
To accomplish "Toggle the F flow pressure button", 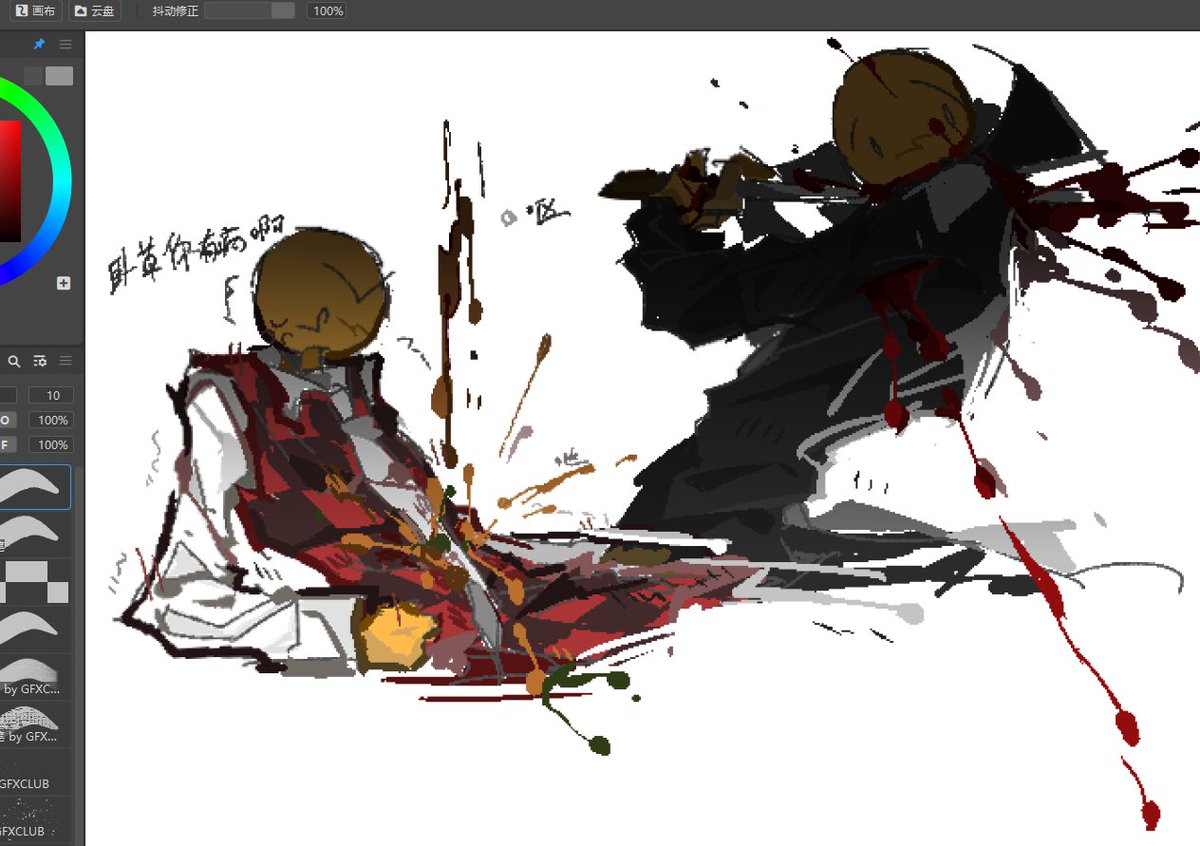I will [6, 445].
